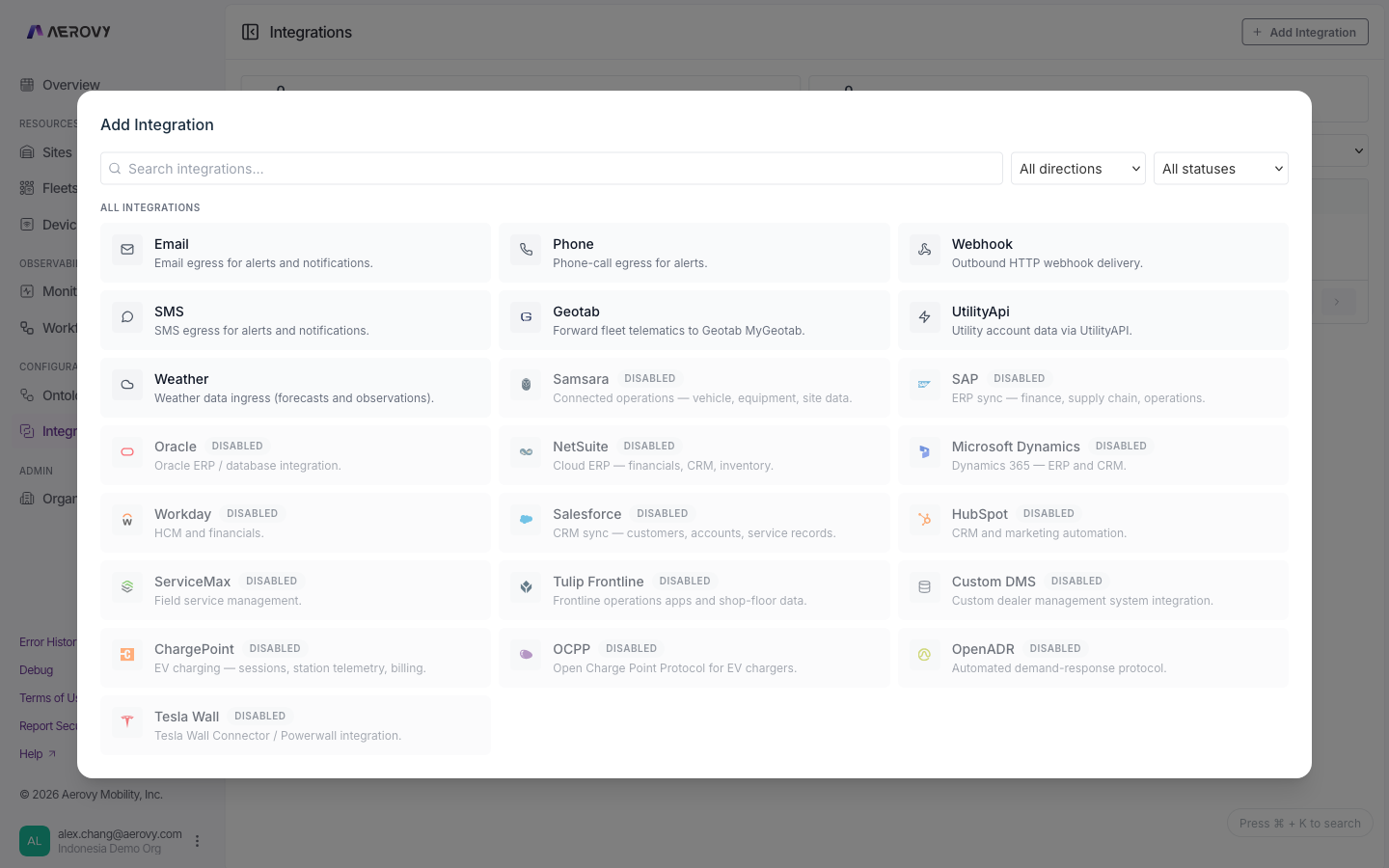Click the Aerovy logo
Image resolution: width=1389 pixels, height=868 pixels.
coord(68,32)
